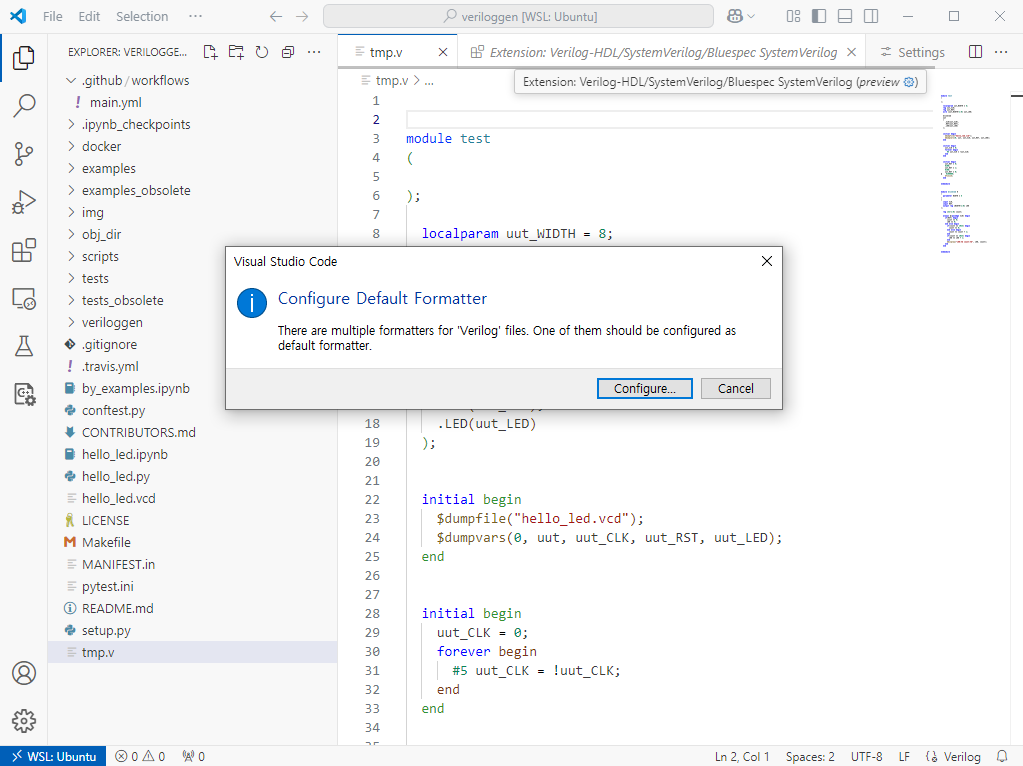This screenshot has height=766, width=1023.
Task: Click the ports forwarded status item
Action: click(x=194, y=756)
